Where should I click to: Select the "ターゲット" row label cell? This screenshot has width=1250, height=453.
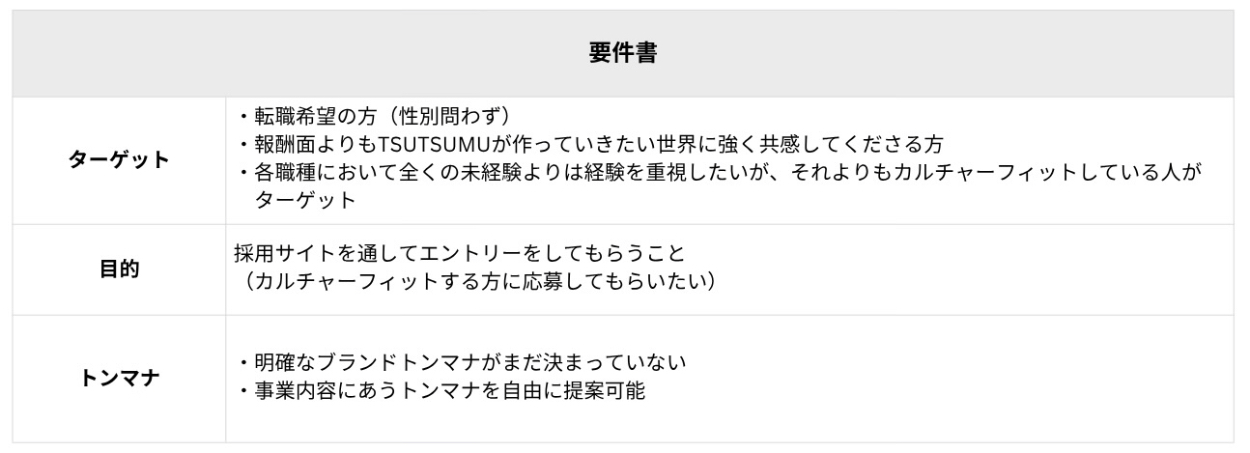tap(119, 161)
